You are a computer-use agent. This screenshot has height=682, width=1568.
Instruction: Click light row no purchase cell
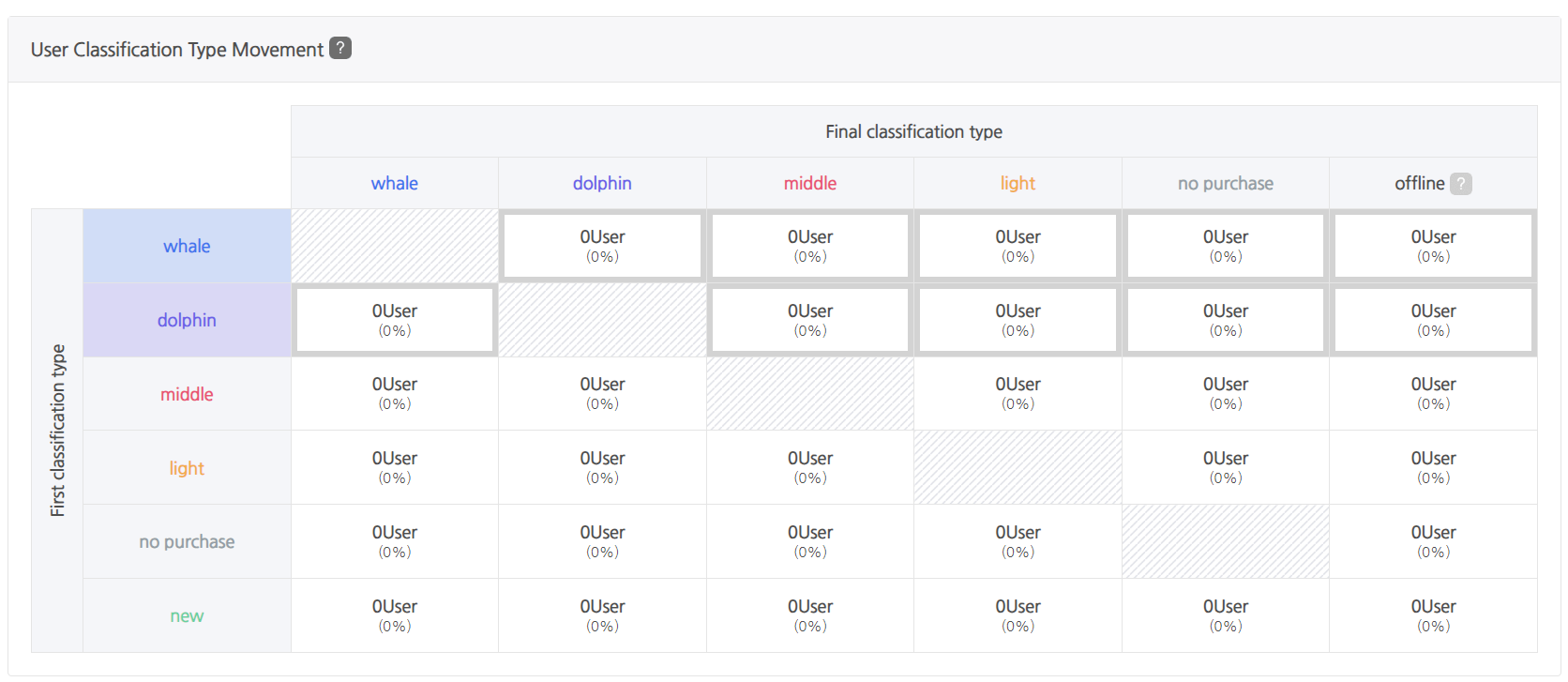coord(1226,468)
